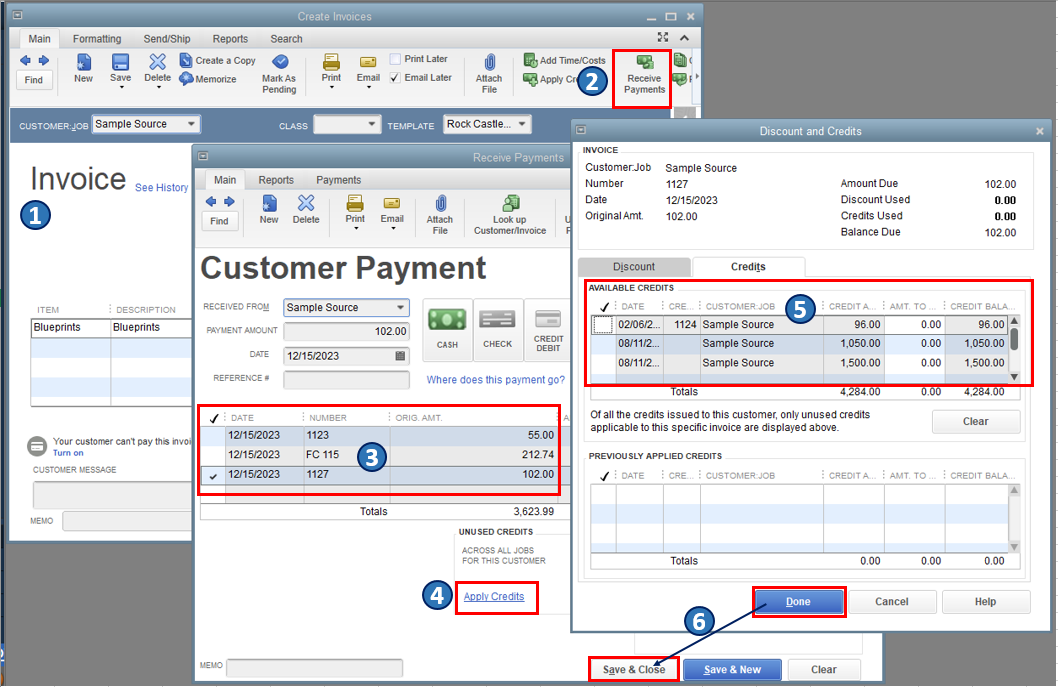Click the Done button

[798, 601]
